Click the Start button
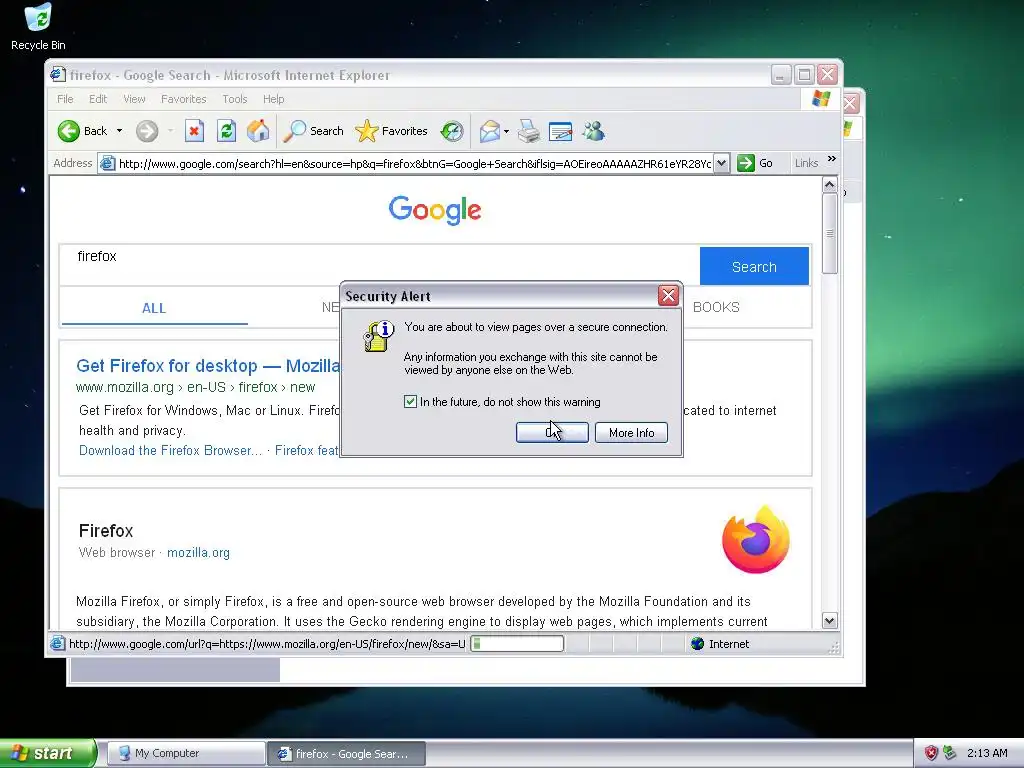Screen dimensions: 1024x768 point(47,753)
